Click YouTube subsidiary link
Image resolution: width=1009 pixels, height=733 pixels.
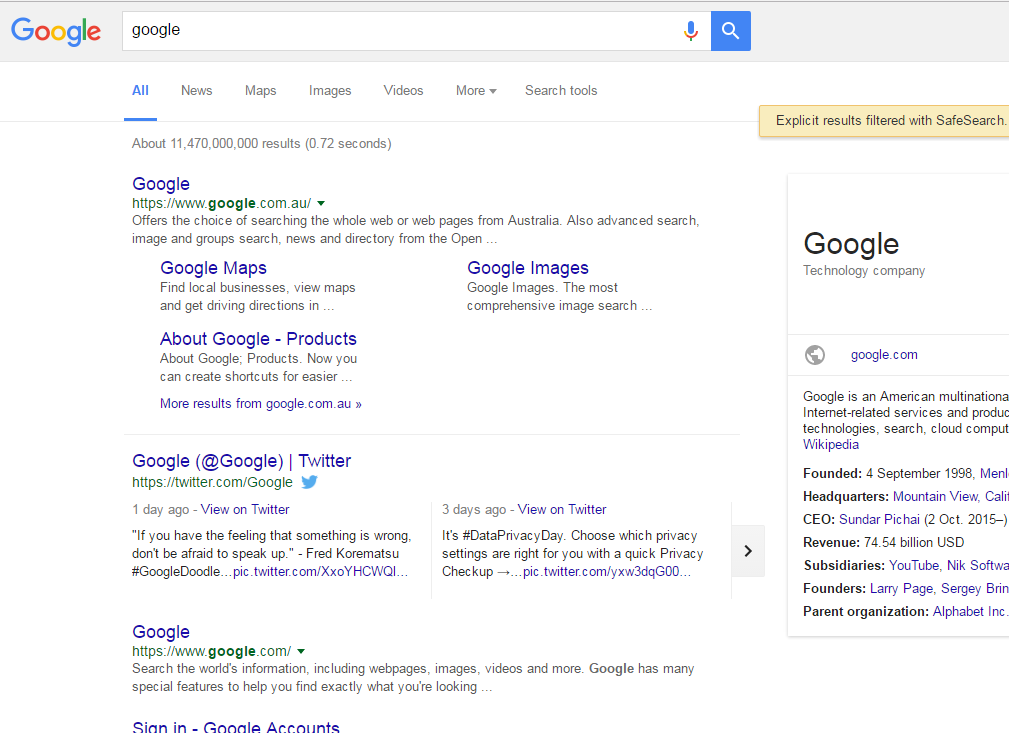(914, 566)
